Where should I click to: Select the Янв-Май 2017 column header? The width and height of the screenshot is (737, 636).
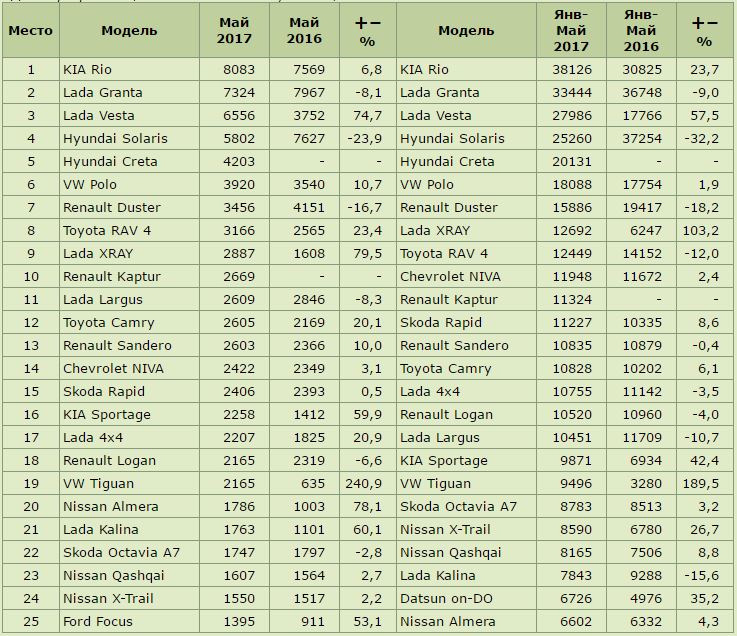point(571,31)
